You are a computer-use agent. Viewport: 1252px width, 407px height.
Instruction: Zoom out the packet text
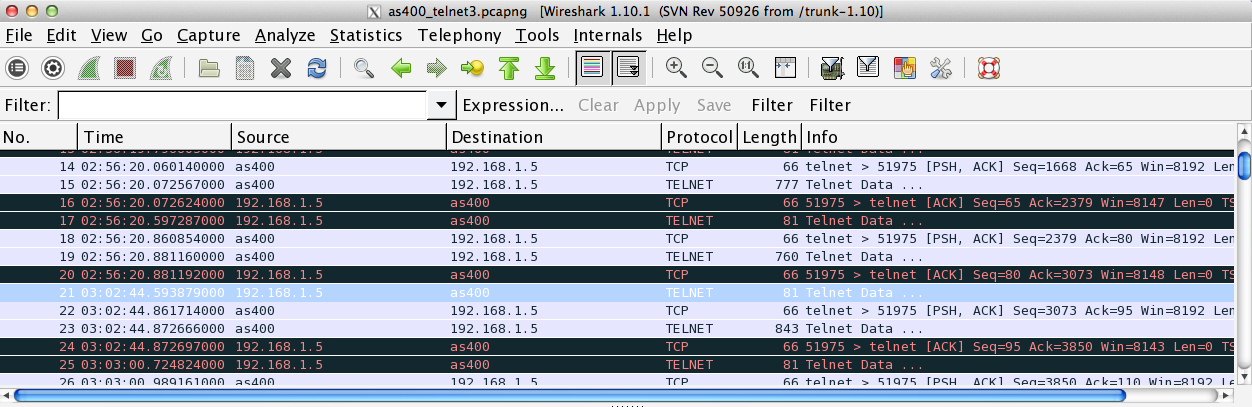pos(712,68)
